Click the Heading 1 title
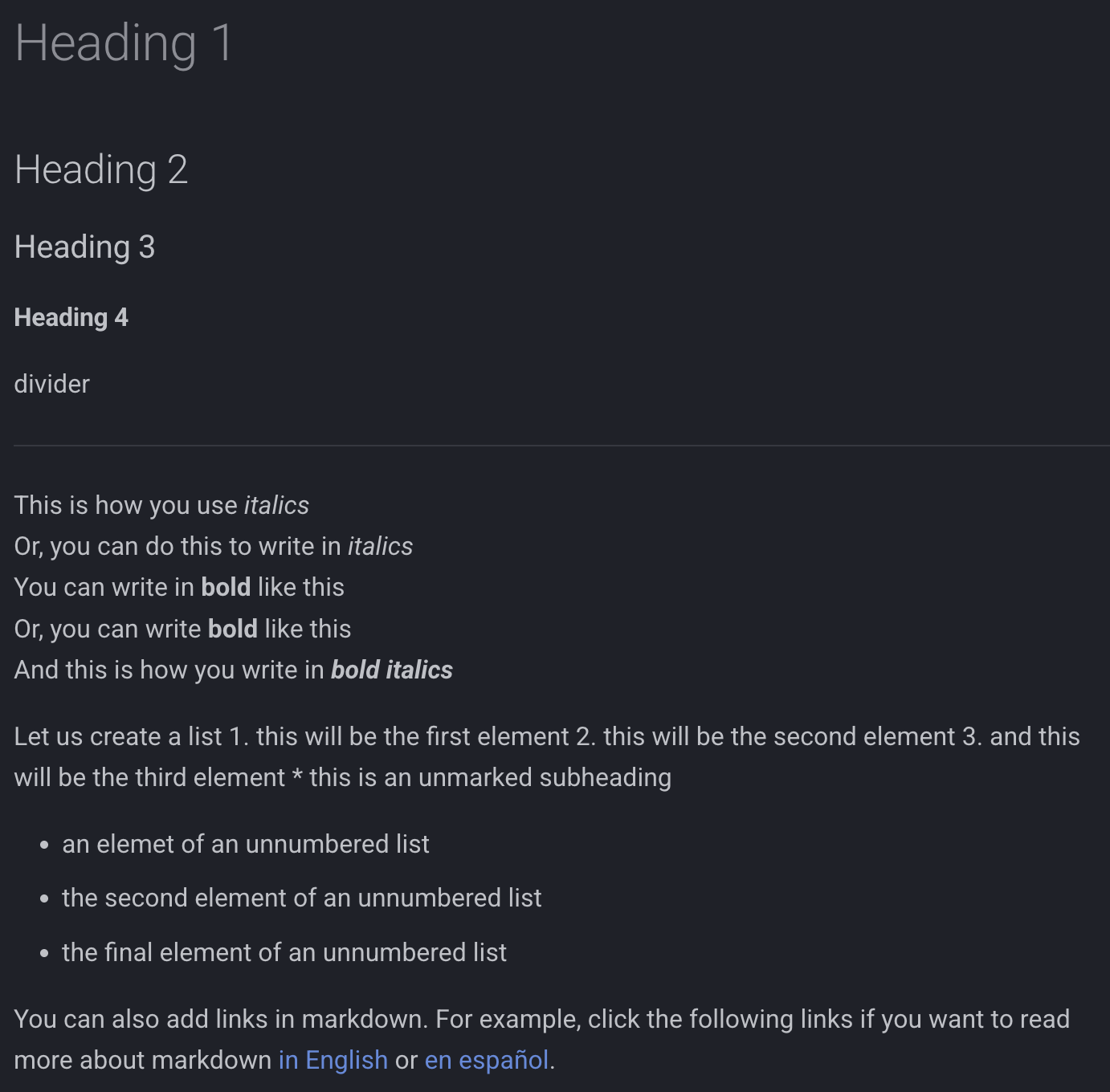The height and width of the screenshot is (1092, 1110). [x=124, y=43]
